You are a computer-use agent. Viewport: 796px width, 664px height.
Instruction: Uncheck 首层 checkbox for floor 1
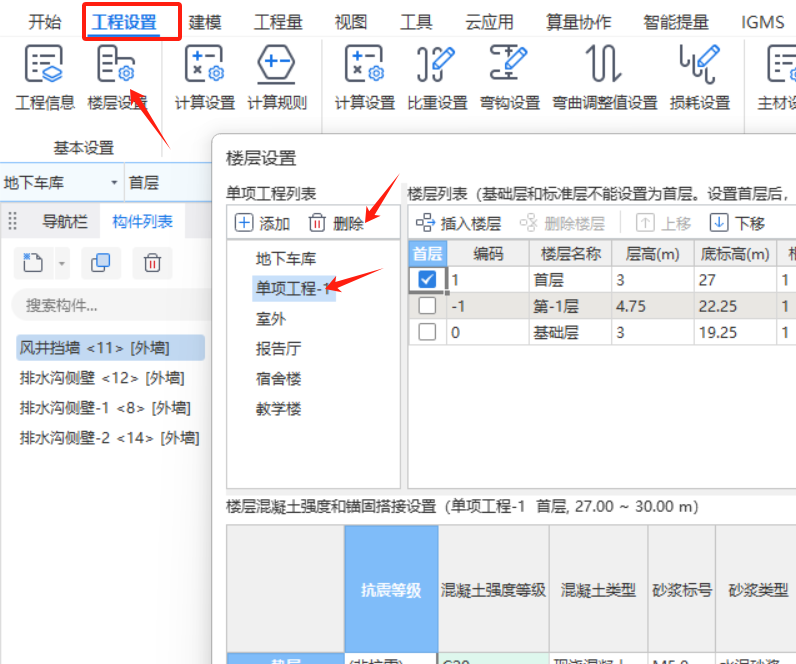(x=427, y=279)
